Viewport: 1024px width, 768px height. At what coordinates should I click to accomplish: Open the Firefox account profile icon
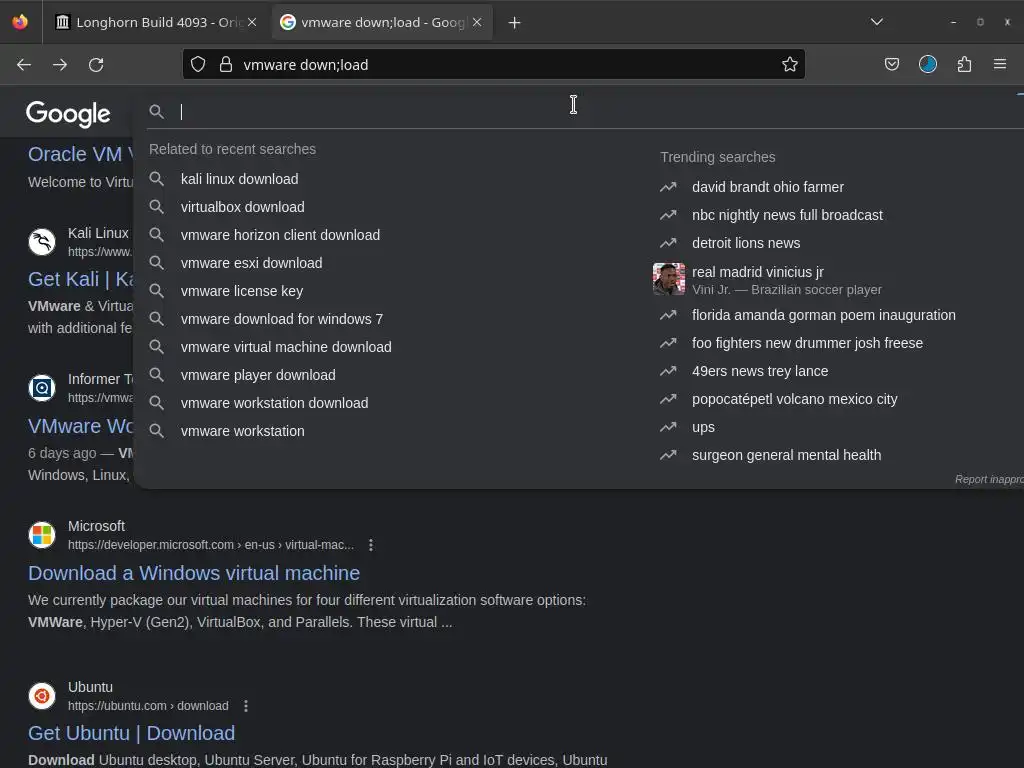tap(927, 64)
